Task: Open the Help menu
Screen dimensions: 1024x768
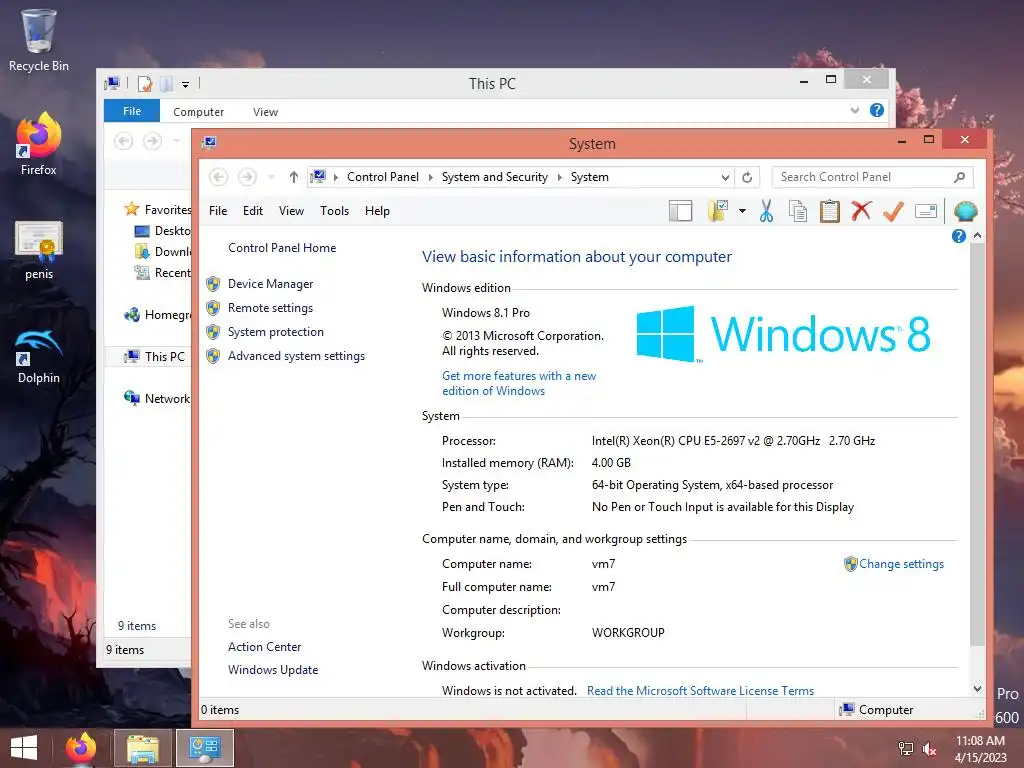Action: [377, 211]
